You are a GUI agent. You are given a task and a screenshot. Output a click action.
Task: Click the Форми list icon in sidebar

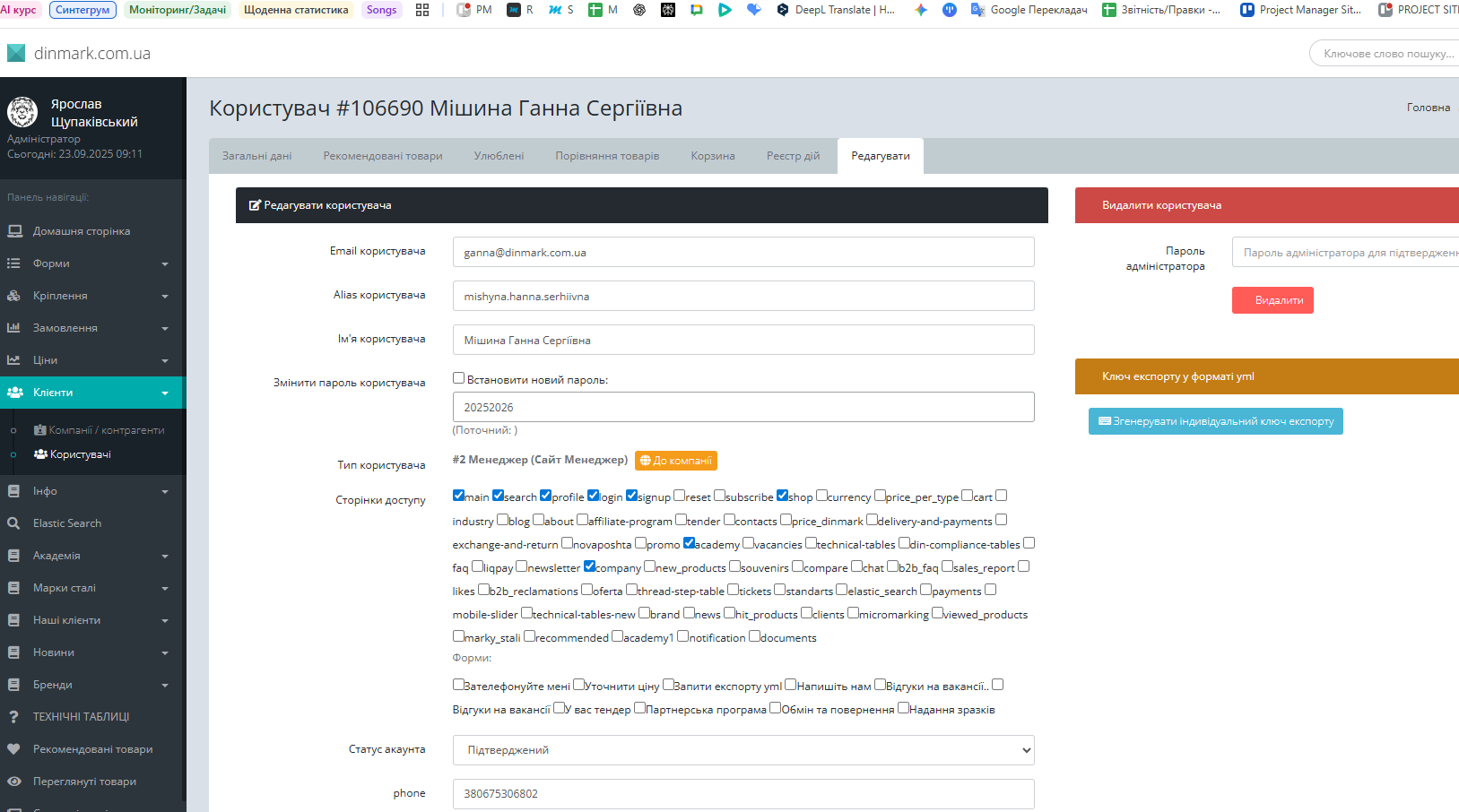click(x=13, y=263)
